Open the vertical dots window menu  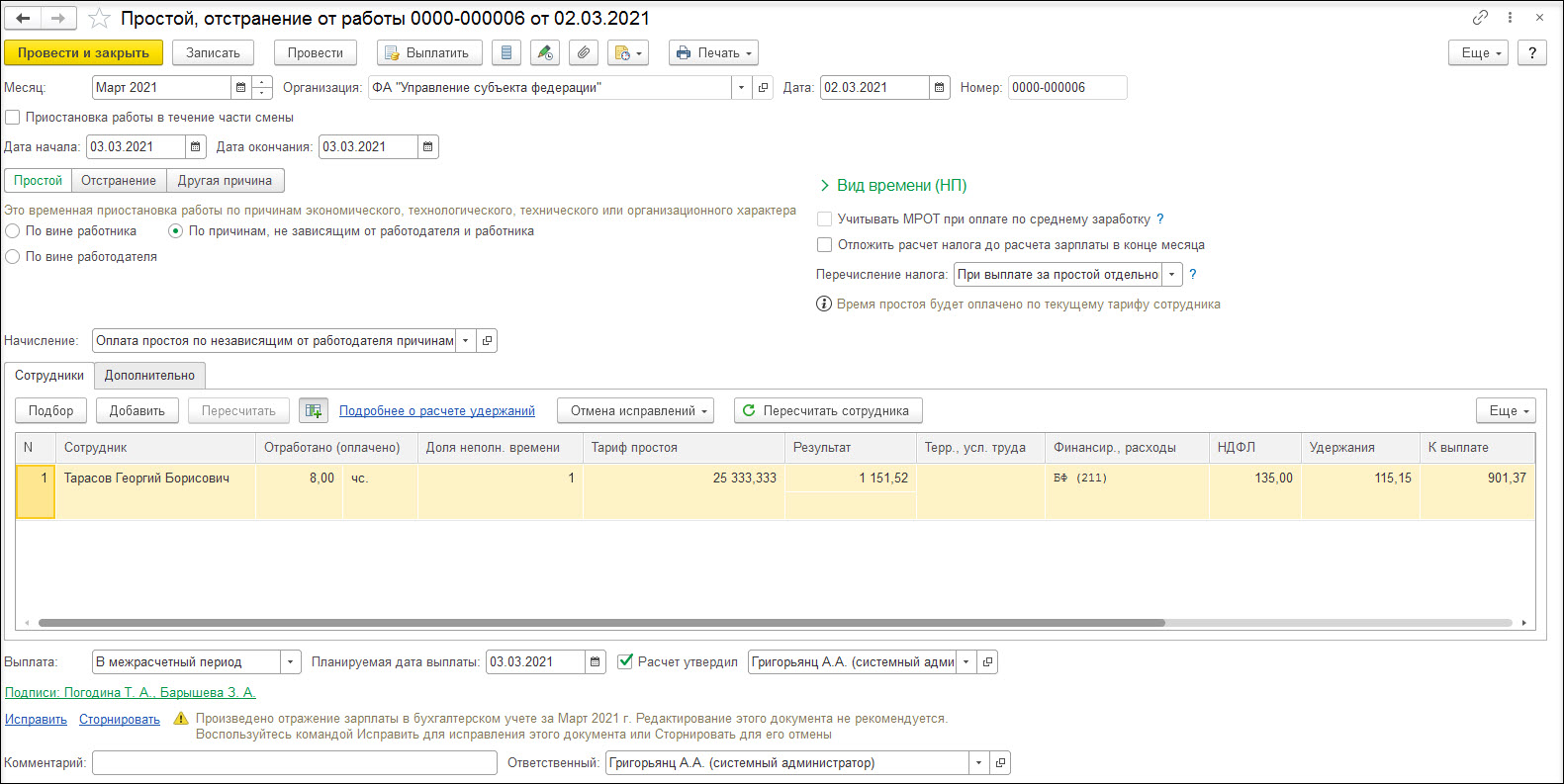point(1510,18)
